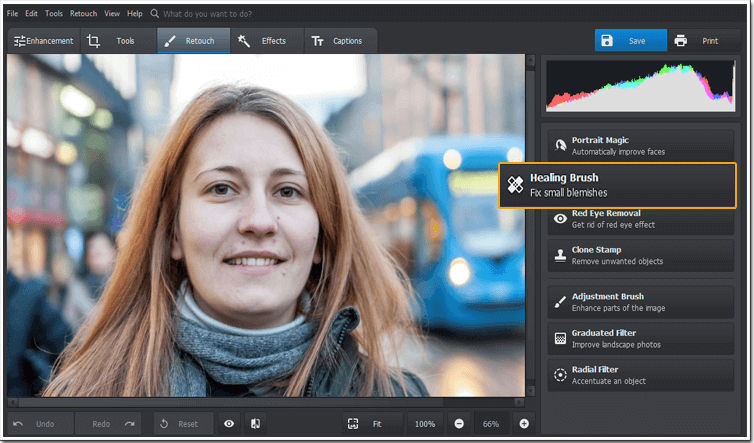Open the Enhancement tab
Viewport: 754px width, 443px height.
pos(44,41)
